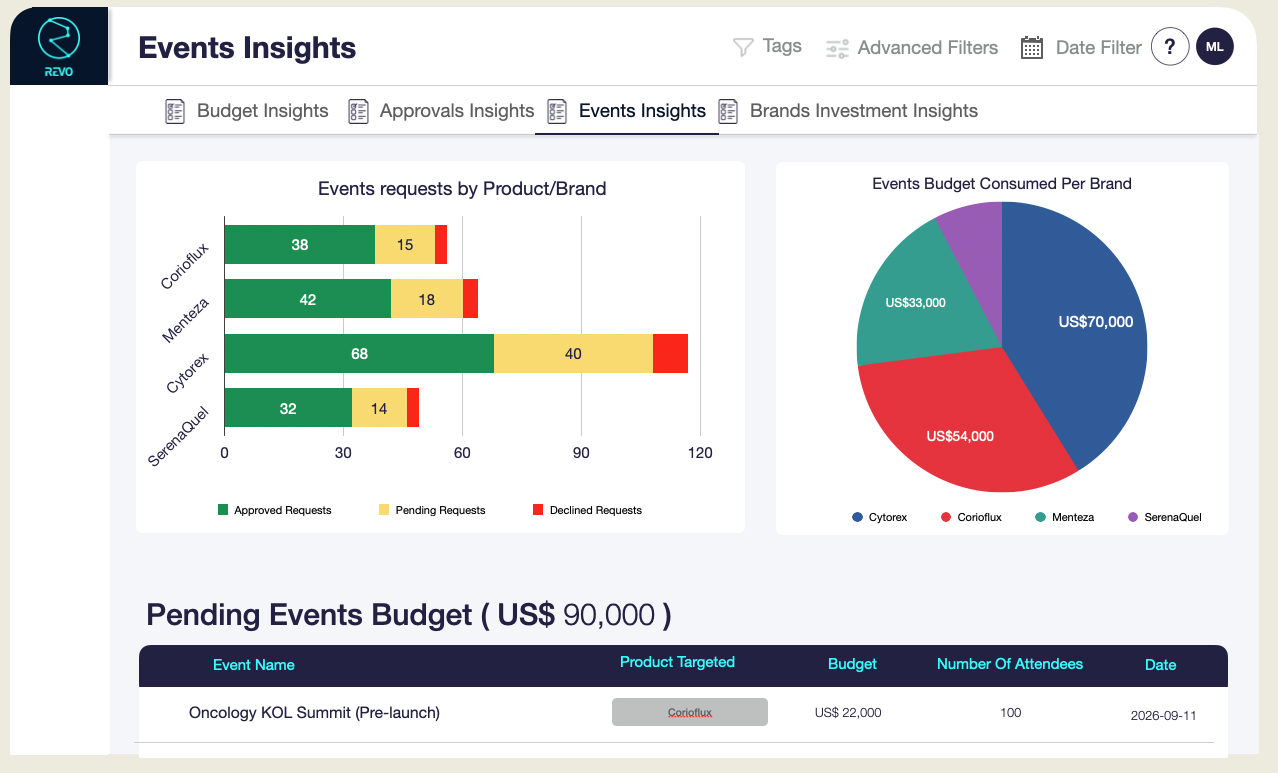Click the REVO logo icon

pos(59,42)
